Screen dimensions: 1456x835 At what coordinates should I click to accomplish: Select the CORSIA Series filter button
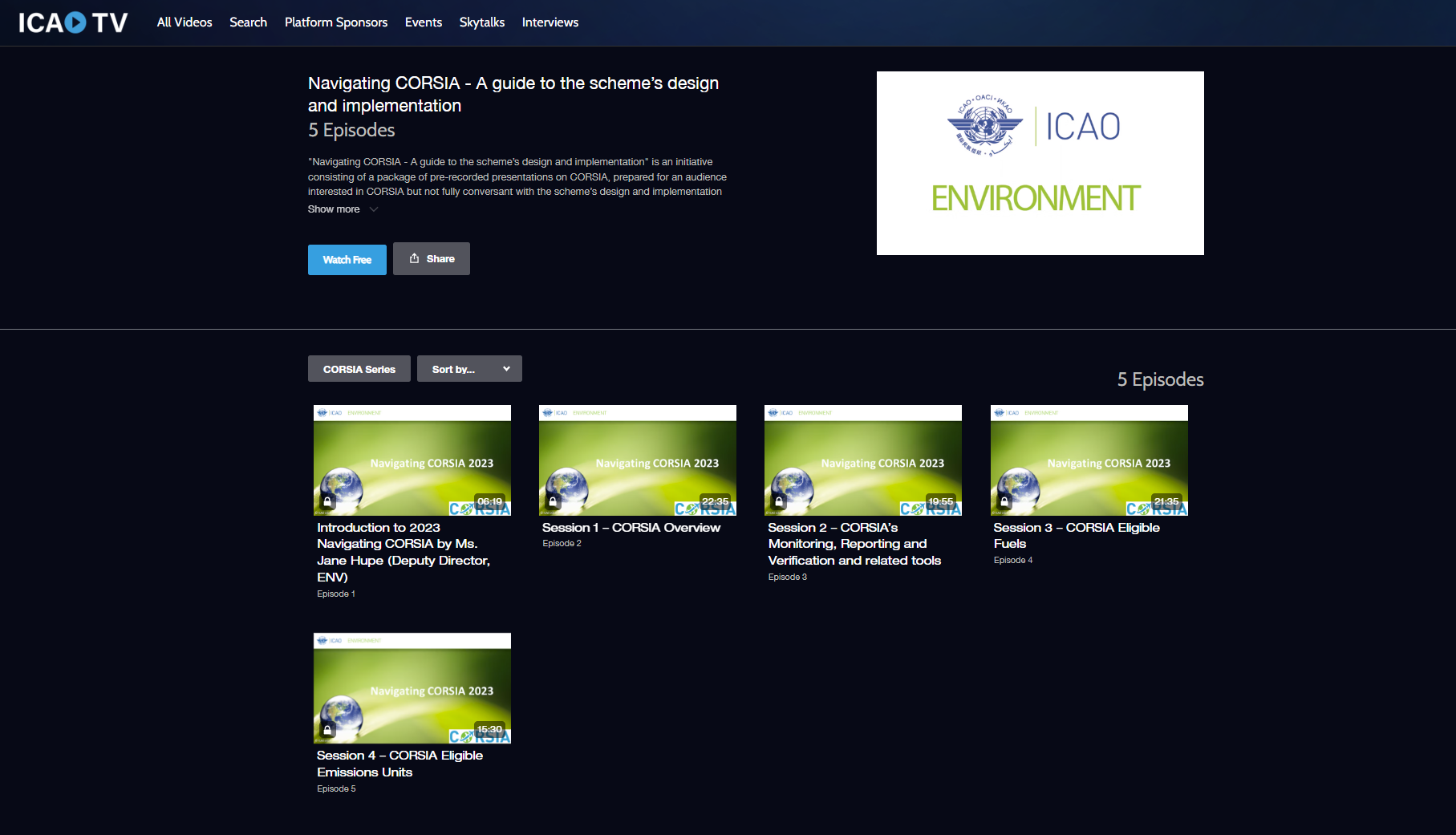(x=359, y=369)
